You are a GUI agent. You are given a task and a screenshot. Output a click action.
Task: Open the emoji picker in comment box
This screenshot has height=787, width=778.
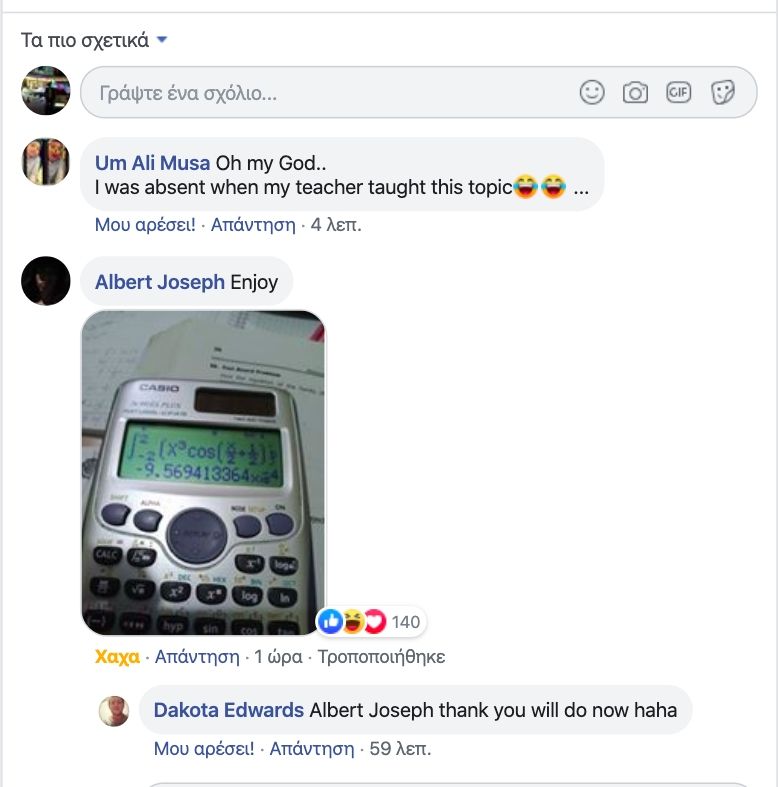(x=592, y=92)
